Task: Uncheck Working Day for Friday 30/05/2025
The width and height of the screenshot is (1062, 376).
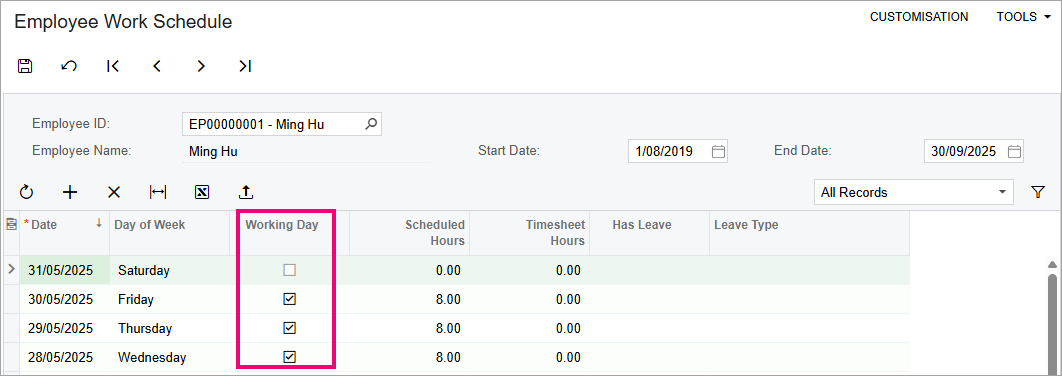Action: click(290, 299)
